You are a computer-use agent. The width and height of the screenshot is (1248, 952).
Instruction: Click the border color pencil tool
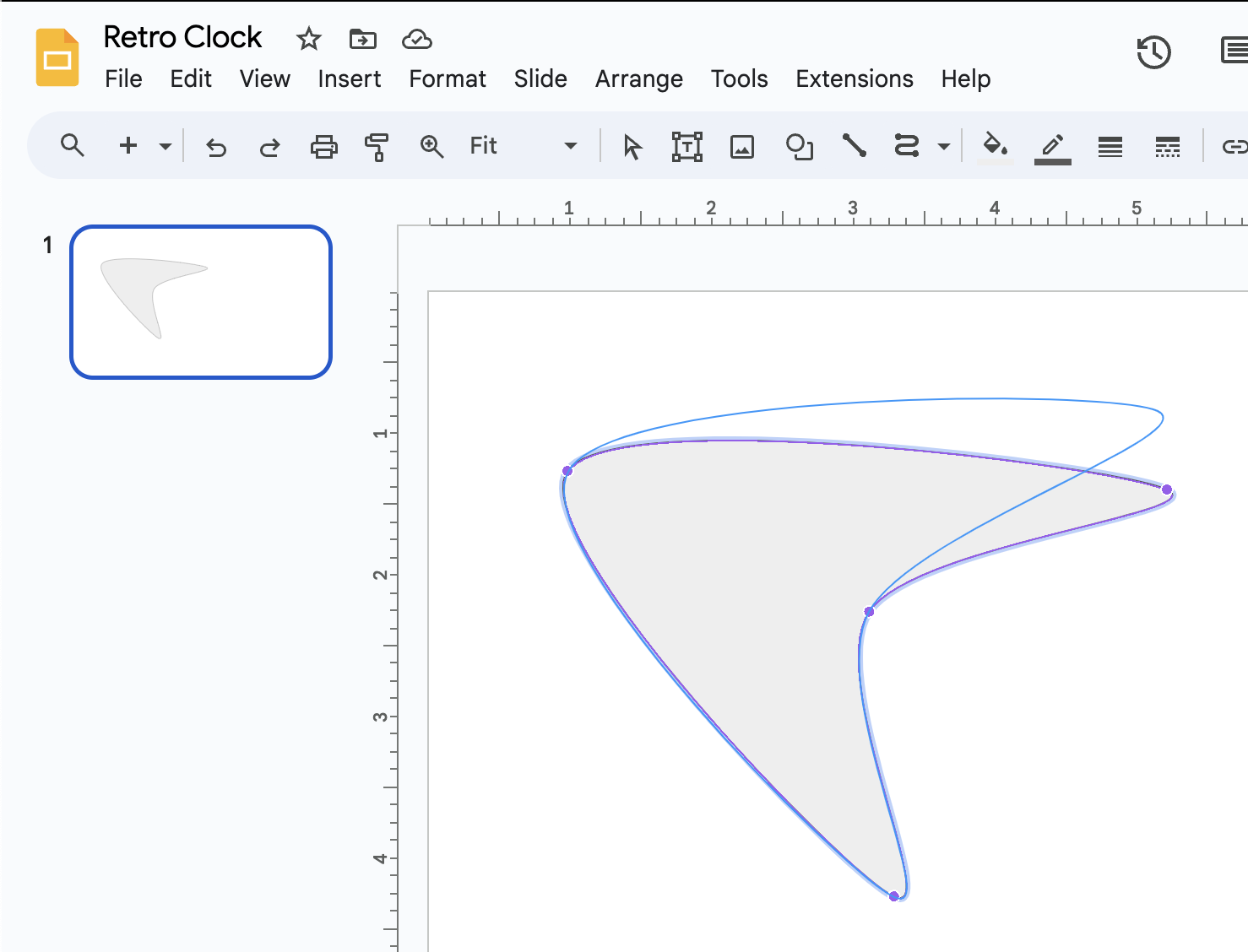pyautogui.click(x=1052, y=145)
